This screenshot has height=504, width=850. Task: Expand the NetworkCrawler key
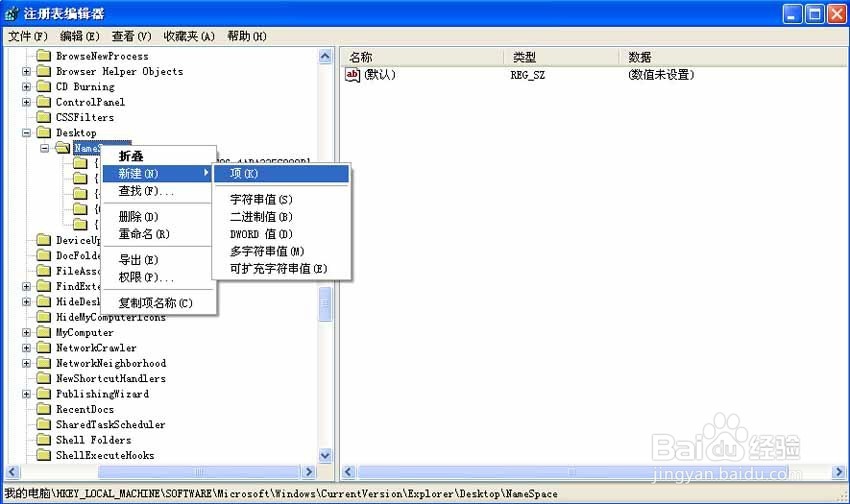(26, 347)
